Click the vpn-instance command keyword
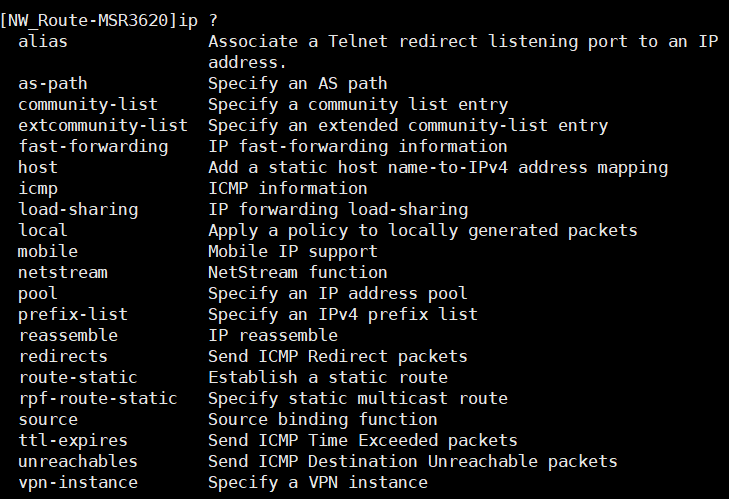The width and height of the screenshot is (729, 499). point(78,482)
